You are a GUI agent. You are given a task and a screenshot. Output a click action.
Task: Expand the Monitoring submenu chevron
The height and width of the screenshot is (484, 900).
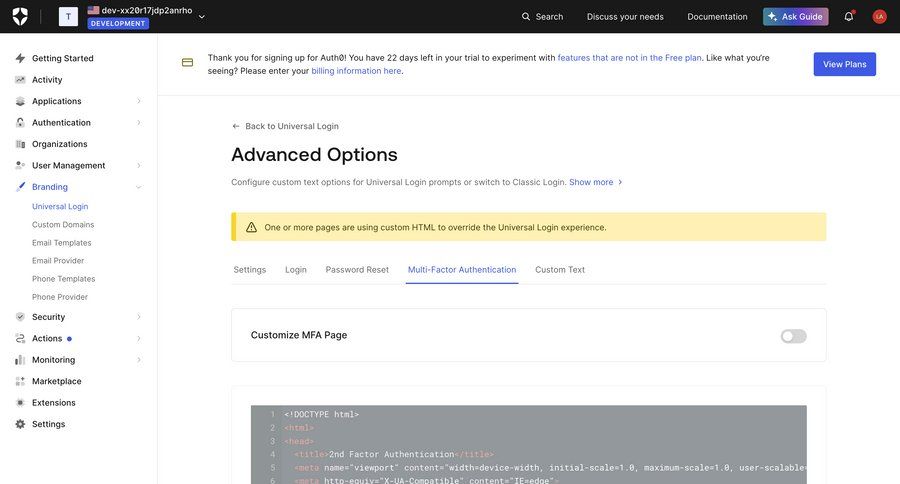[x=139, y=360]
